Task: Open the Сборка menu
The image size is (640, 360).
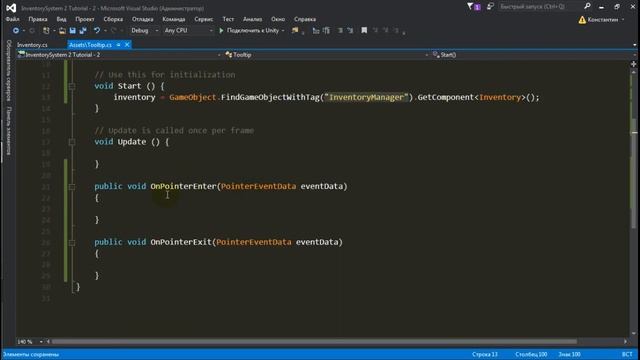Action: [113, 19]
